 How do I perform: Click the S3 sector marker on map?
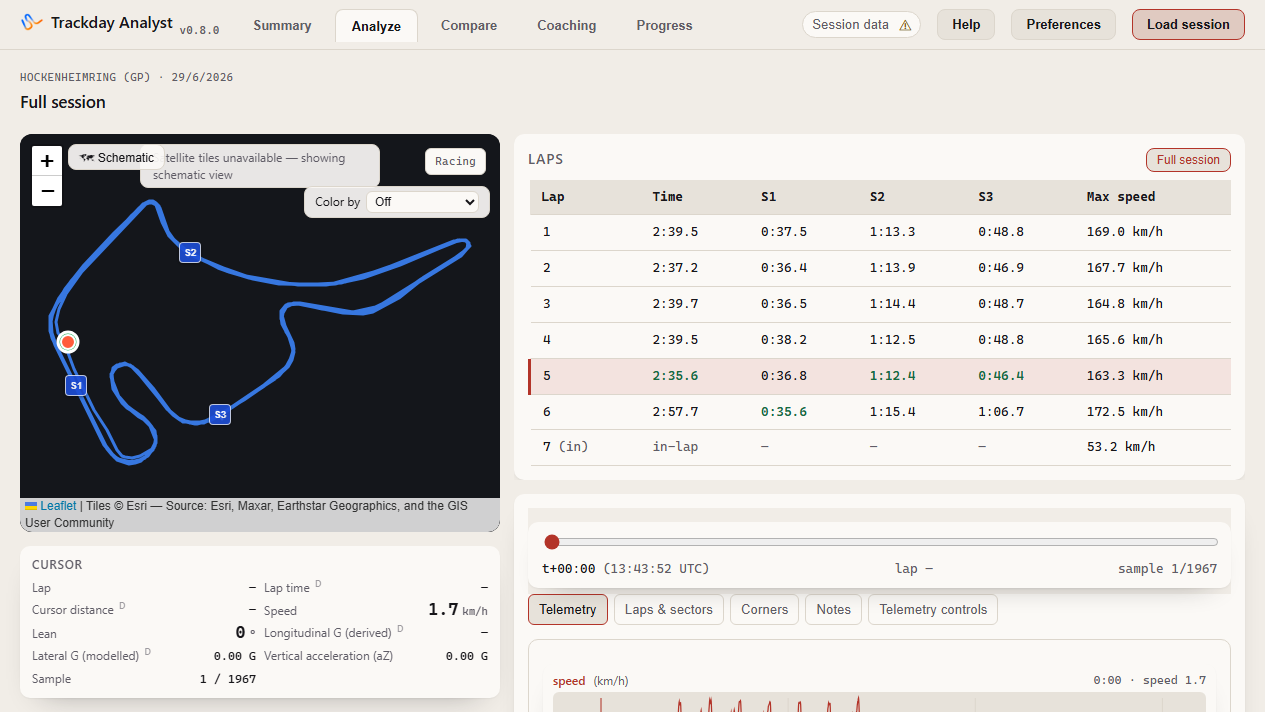tap(220, 414)
